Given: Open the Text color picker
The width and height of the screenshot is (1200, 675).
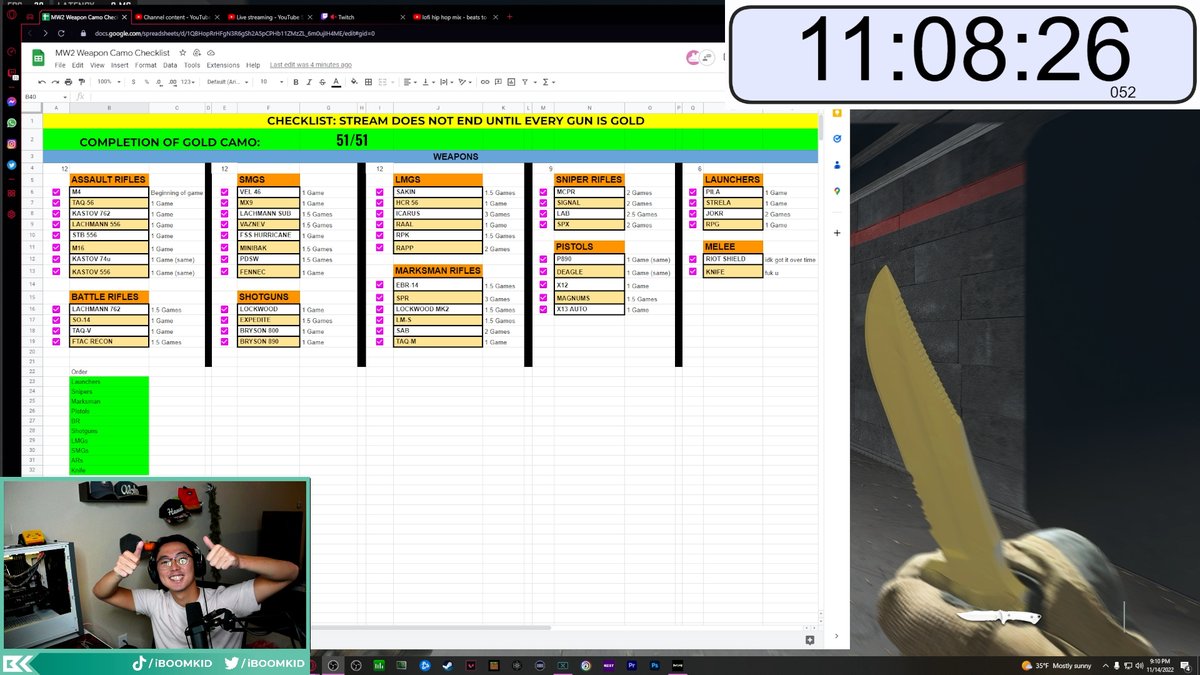Looking at the screenshot, I should [336, 81].
